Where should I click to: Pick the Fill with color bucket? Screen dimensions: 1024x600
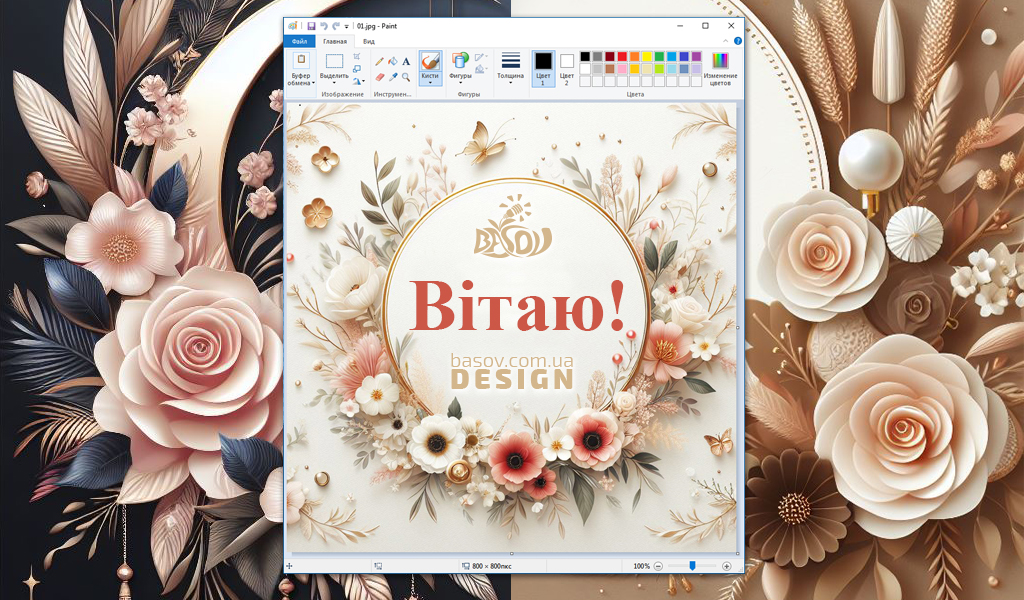pyautogui.click(x=393, y=61)
